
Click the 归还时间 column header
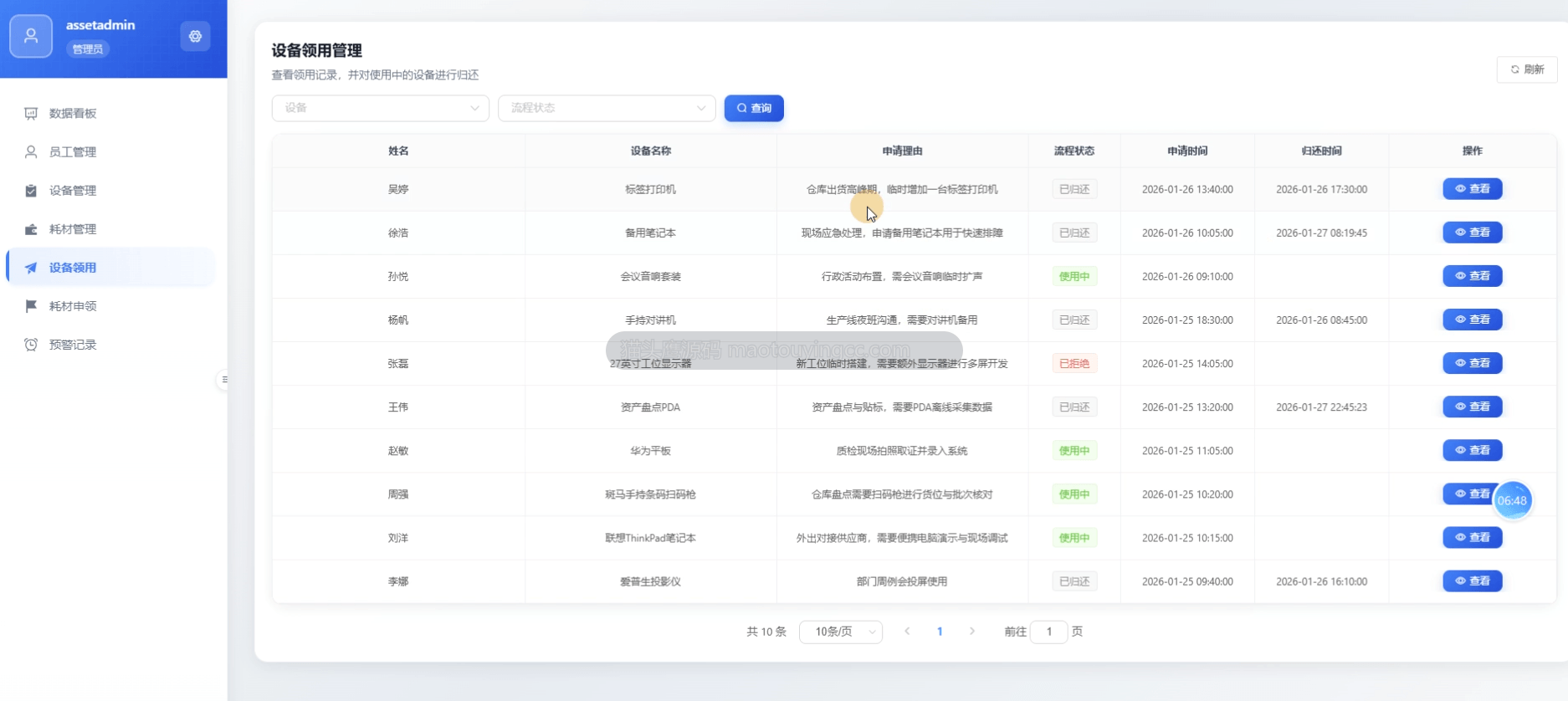click(1322, 151)
